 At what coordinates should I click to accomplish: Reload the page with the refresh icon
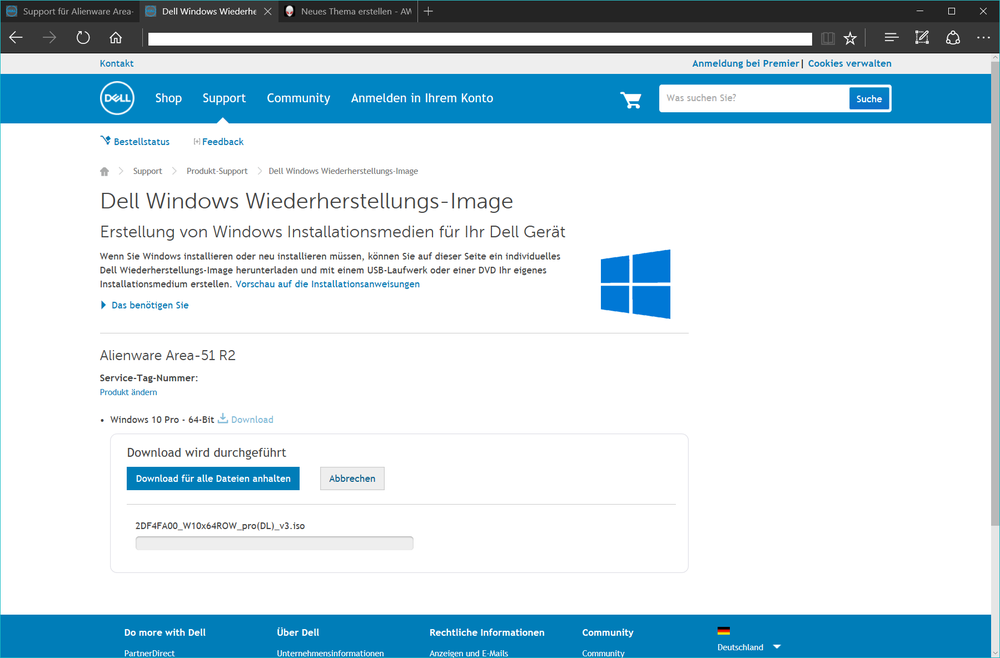83,38
